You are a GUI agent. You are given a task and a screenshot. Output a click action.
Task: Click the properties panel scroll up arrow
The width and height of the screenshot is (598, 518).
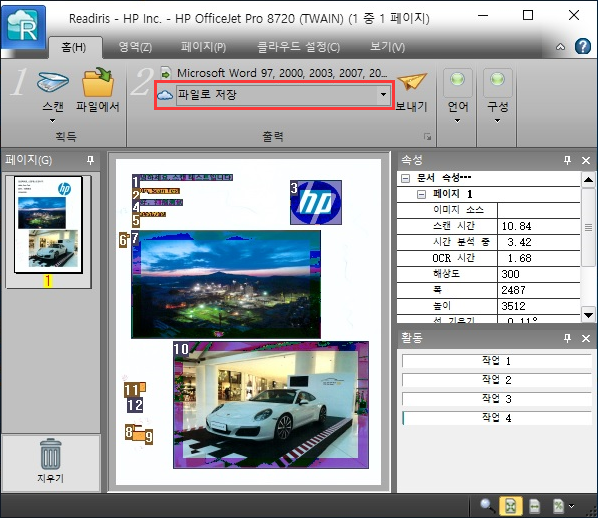[x=588, y=179]
